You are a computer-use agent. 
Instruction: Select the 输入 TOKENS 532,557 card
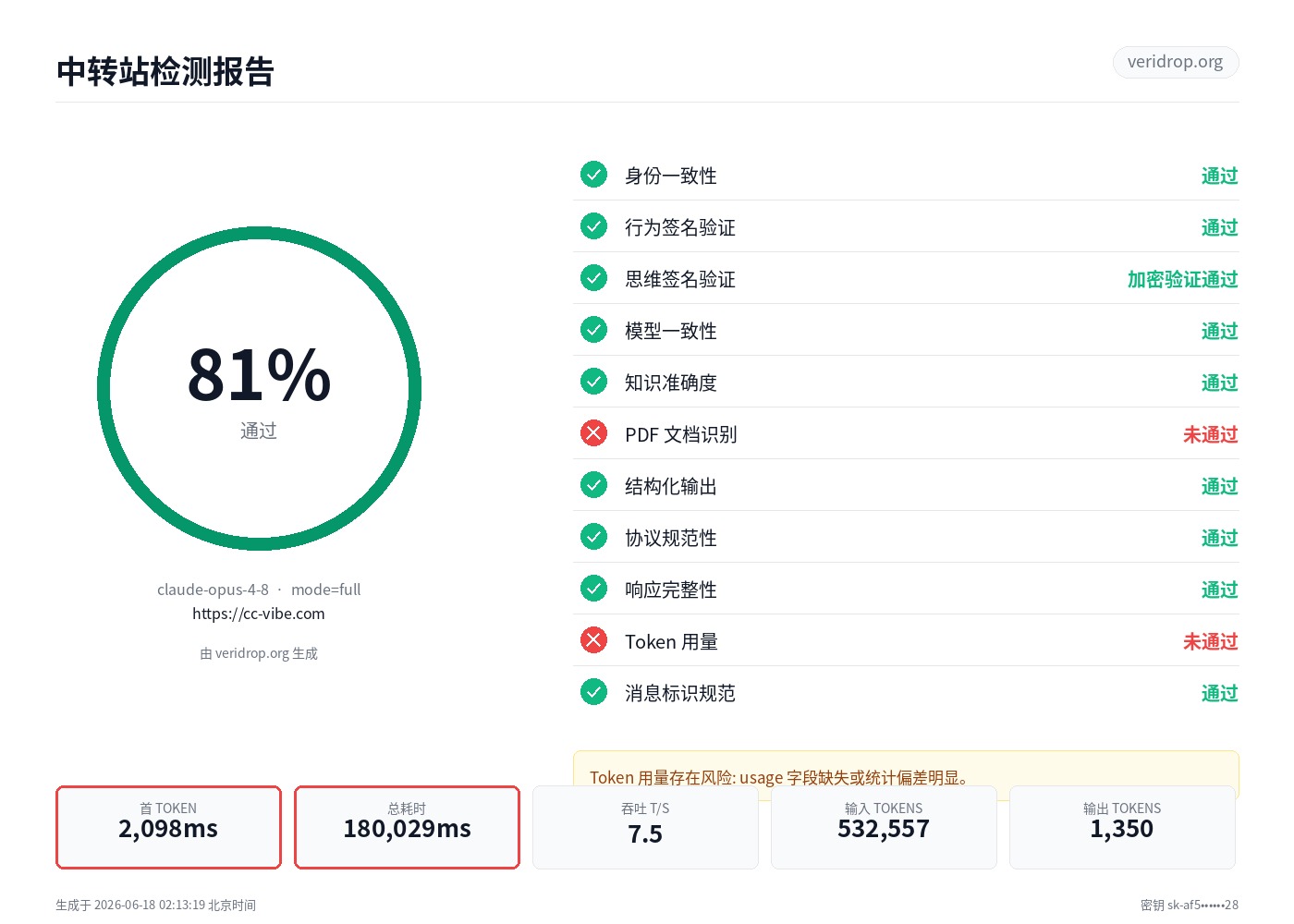point(884,827)
